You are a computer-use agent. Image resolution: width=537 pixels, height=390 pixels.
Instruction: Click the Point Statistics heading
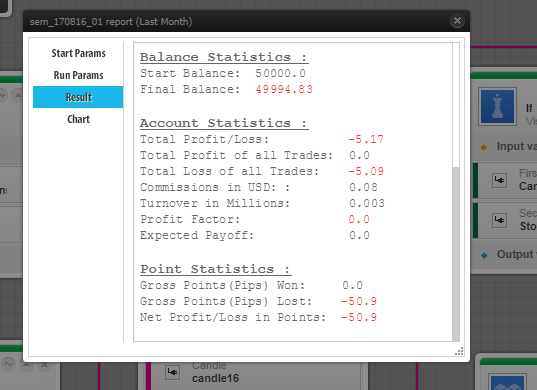click(215, 269)
